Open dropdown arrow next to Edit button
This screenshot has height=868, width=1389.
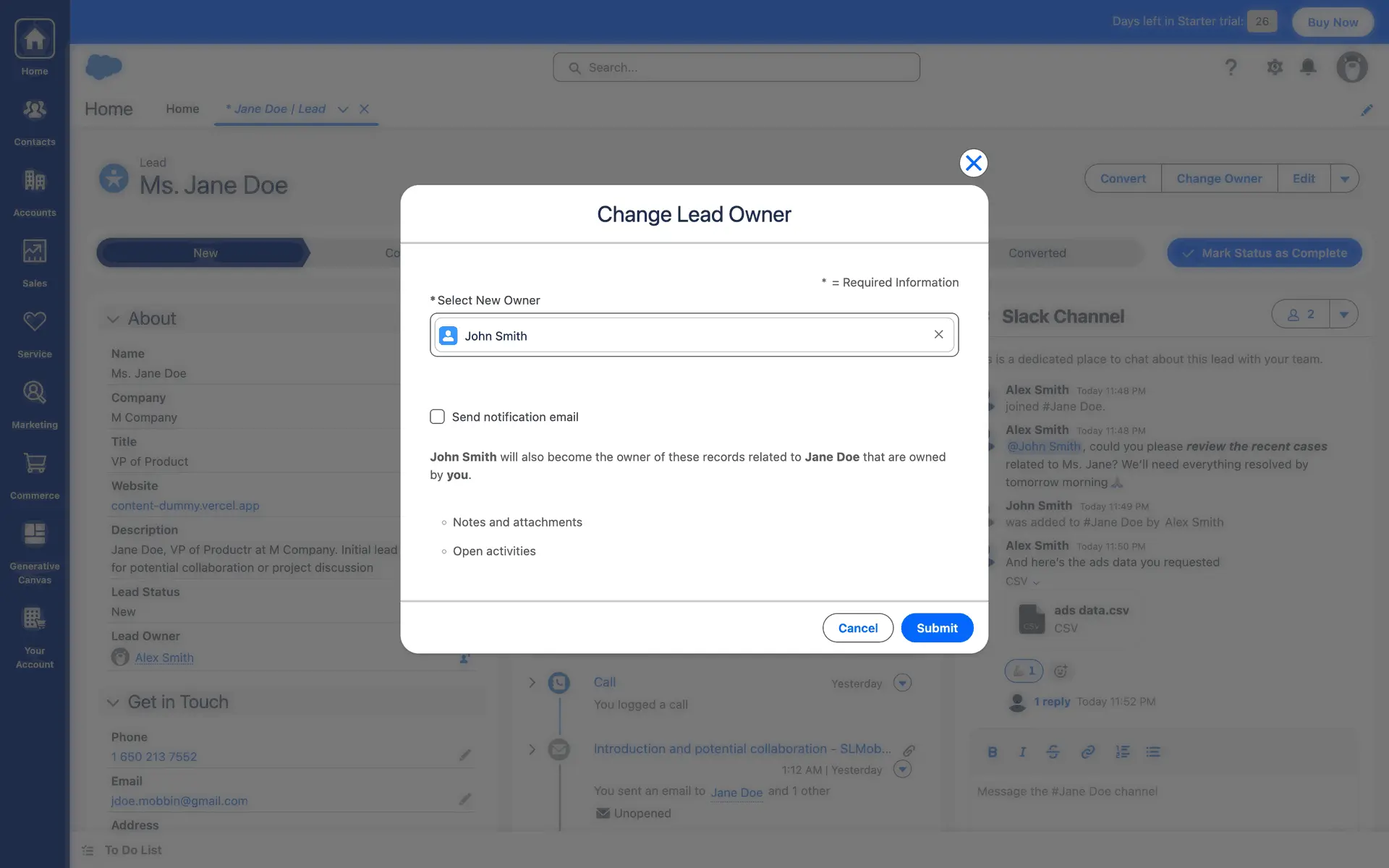coord(1344,179)
